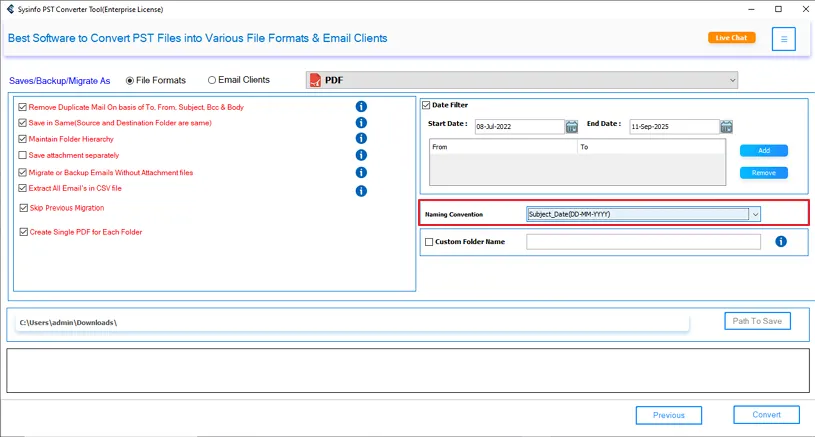
Task: Click info icon beside Maintain Folder Hierarchy
Action: coord(361,139)
